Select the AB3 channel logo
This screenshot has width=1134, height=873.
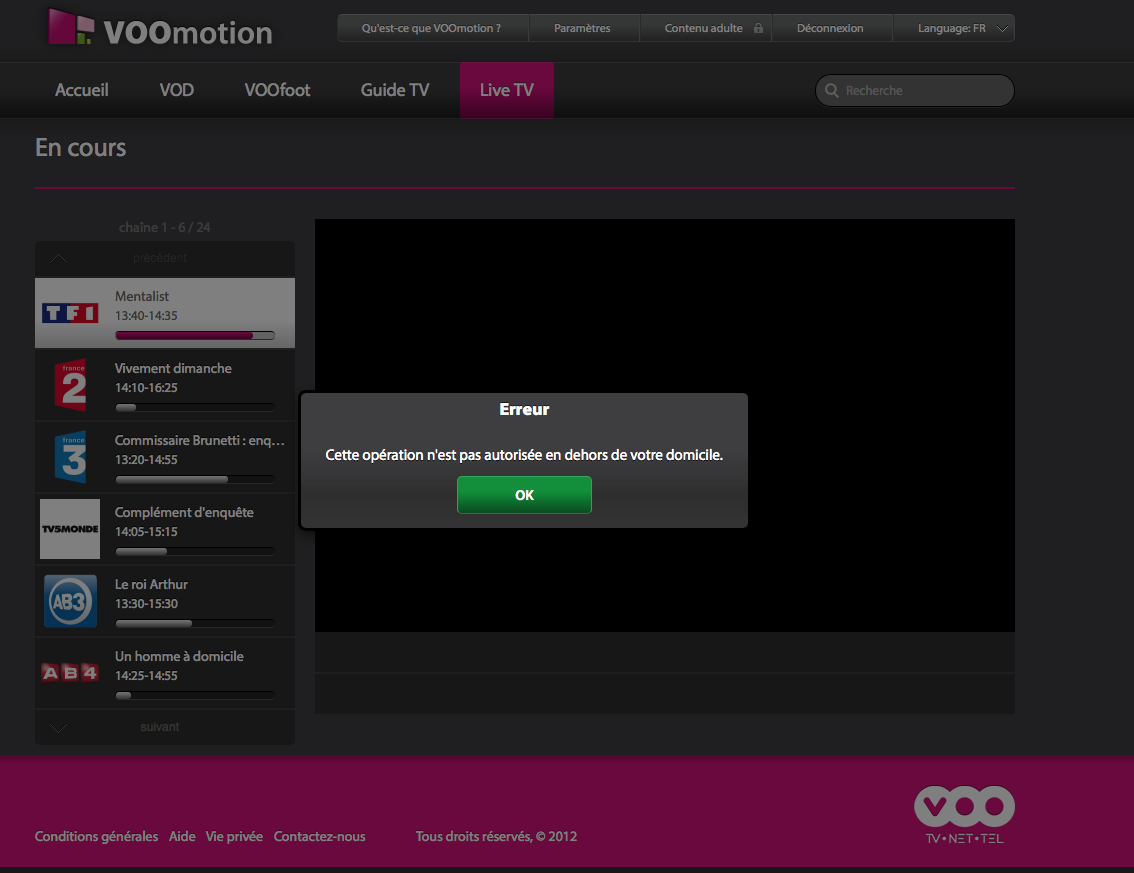(x=70, y=601)
